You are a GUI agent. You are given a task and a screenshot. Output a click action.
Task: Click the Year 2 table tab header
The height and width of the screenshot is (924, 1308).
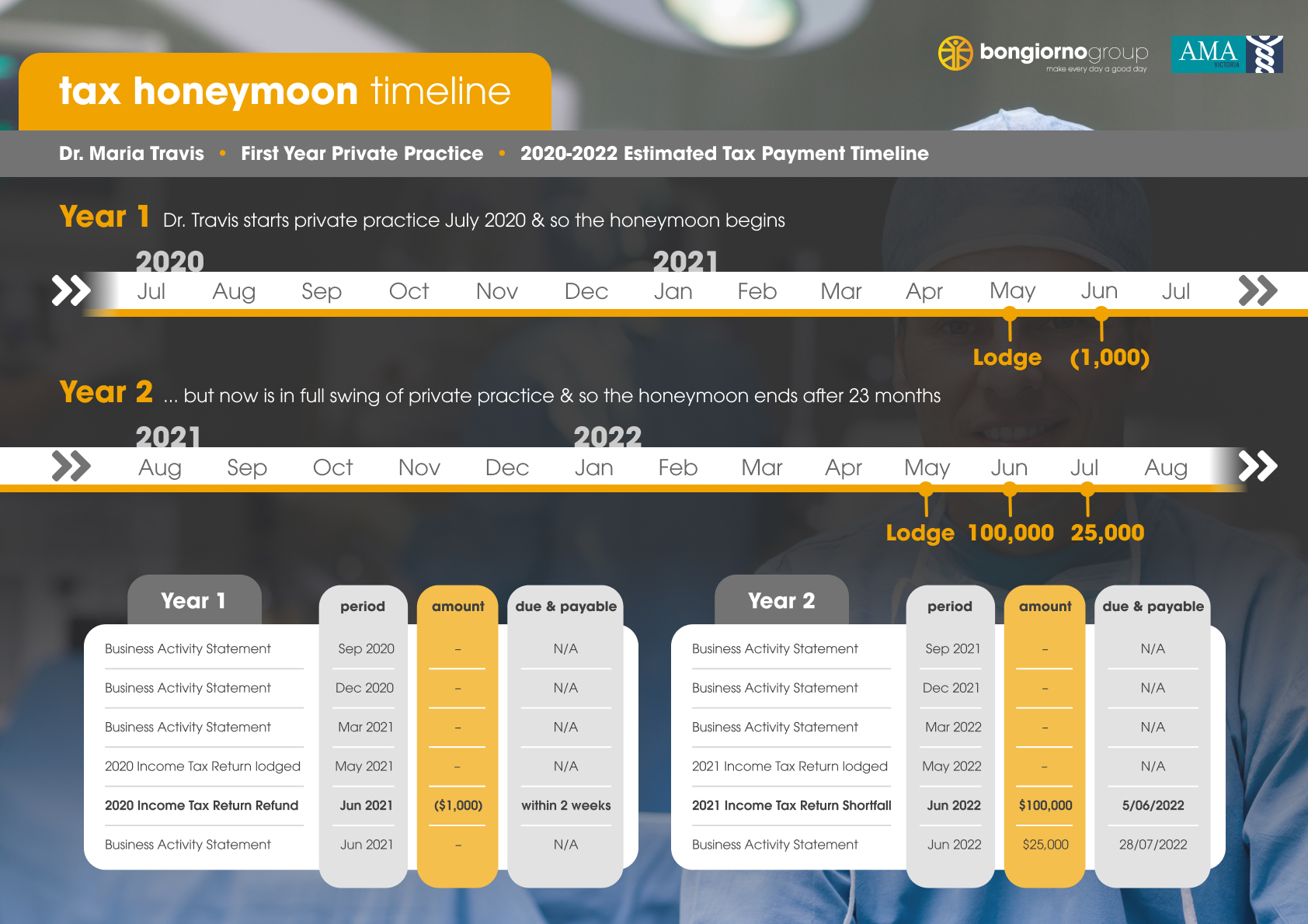781,600
